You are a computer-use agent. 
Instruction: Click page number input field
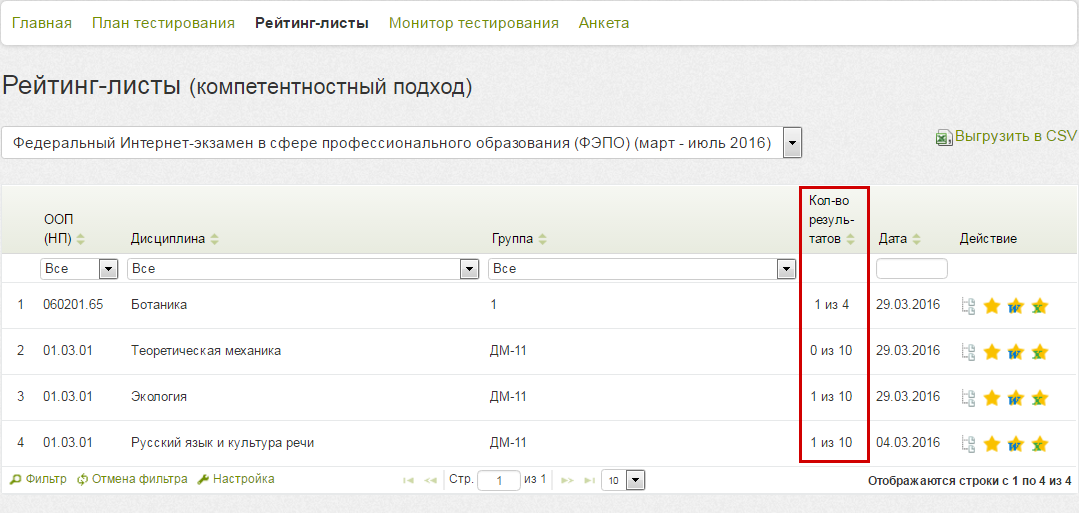click(x=499, y=480)
